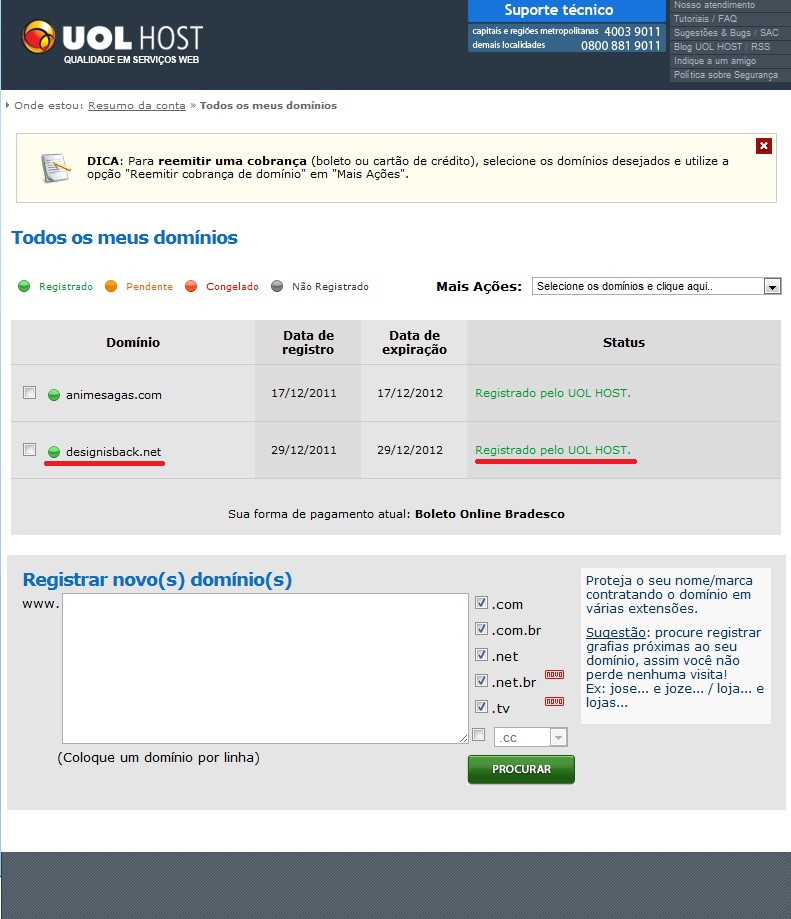Click the Data de expiração column header

coord(414,342)
